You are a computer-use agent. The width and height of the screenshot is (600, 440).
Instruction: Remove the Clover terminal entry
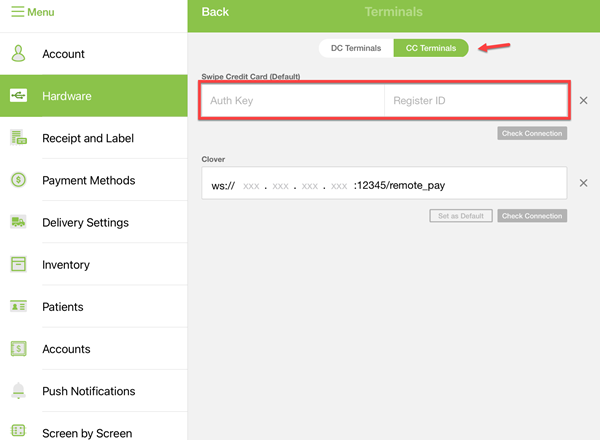[584, 184]
